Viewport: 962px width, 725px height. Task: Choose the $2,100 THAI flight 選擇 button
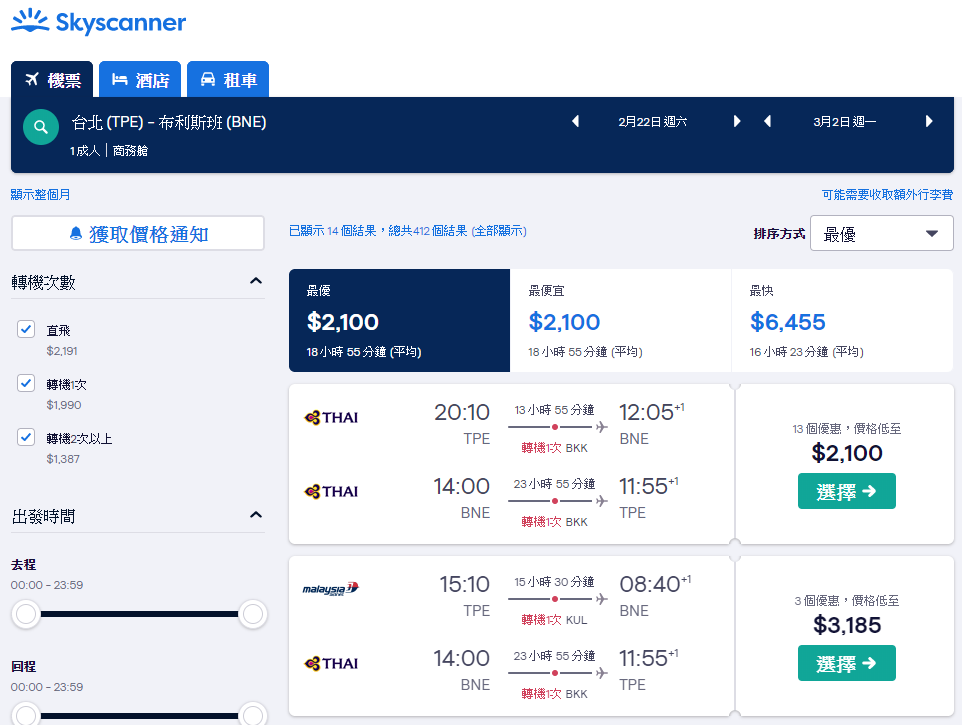[x=847, y=491]
